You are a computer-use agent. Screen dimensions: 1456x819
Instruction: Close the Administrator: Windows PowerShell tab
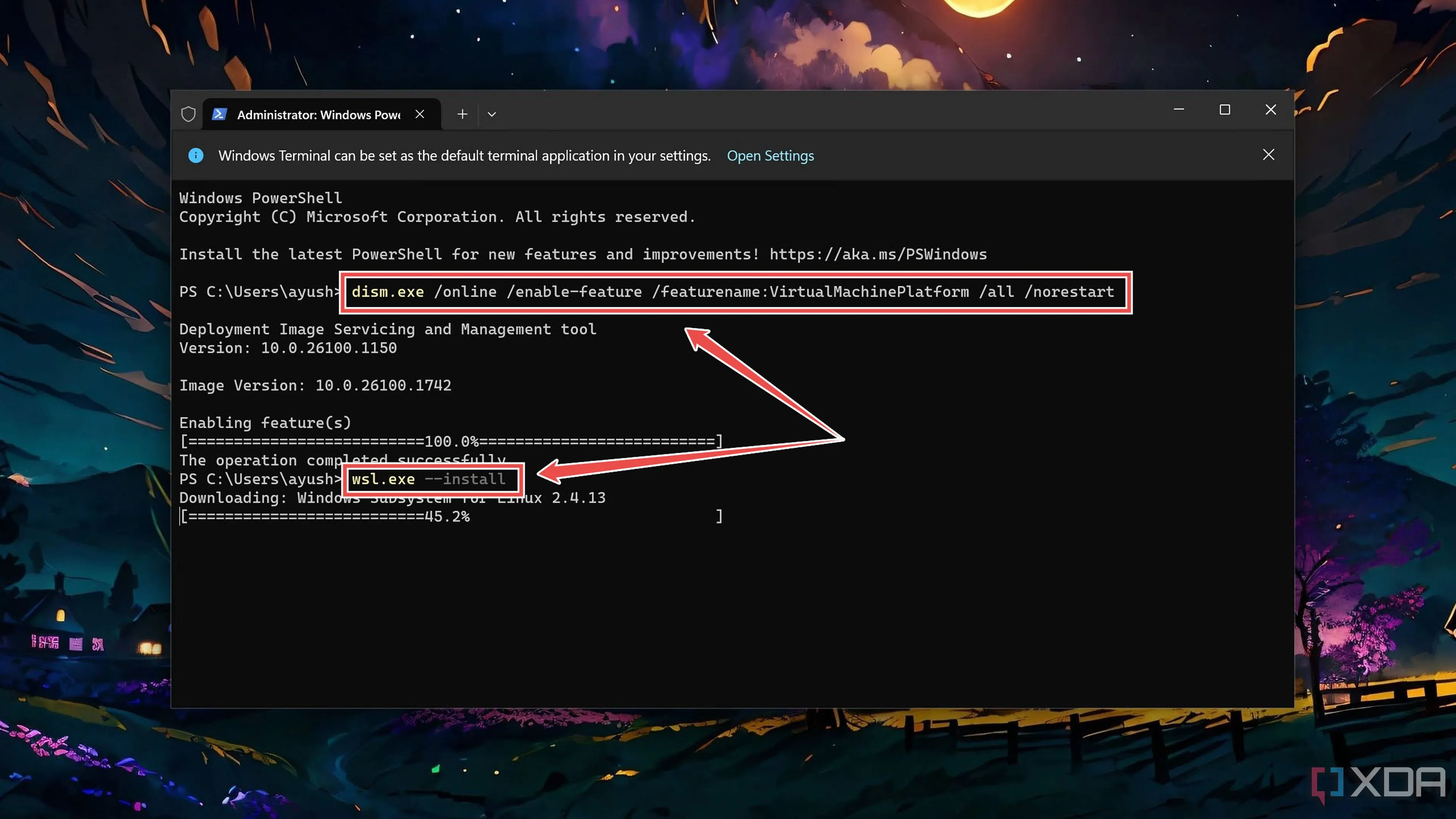tap(419, 114)
